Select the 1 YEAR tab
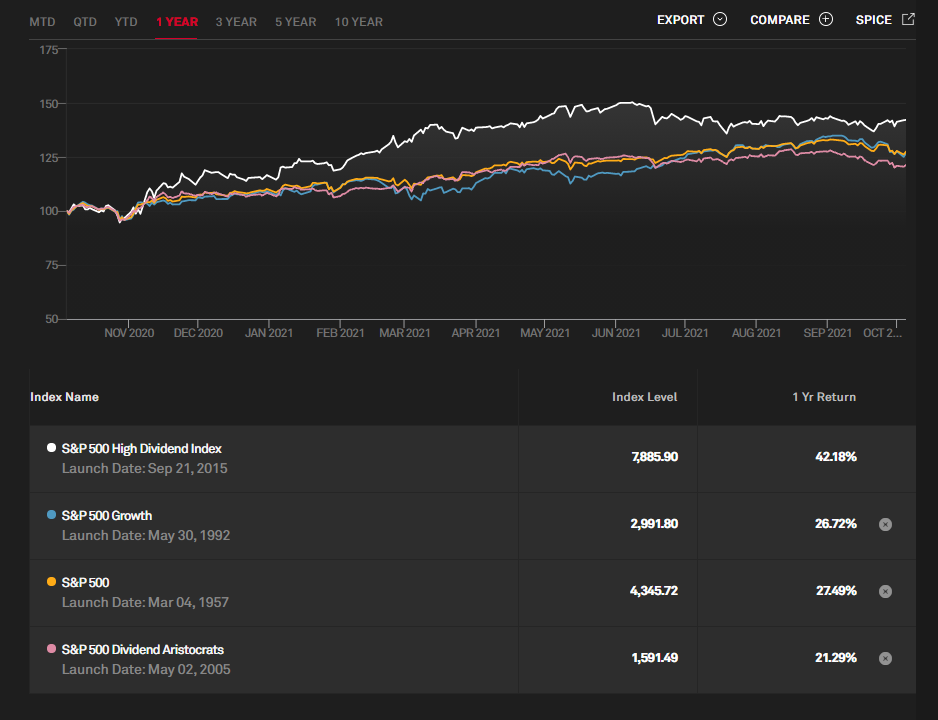The image size is (938, 720). (x=176, y=22)
